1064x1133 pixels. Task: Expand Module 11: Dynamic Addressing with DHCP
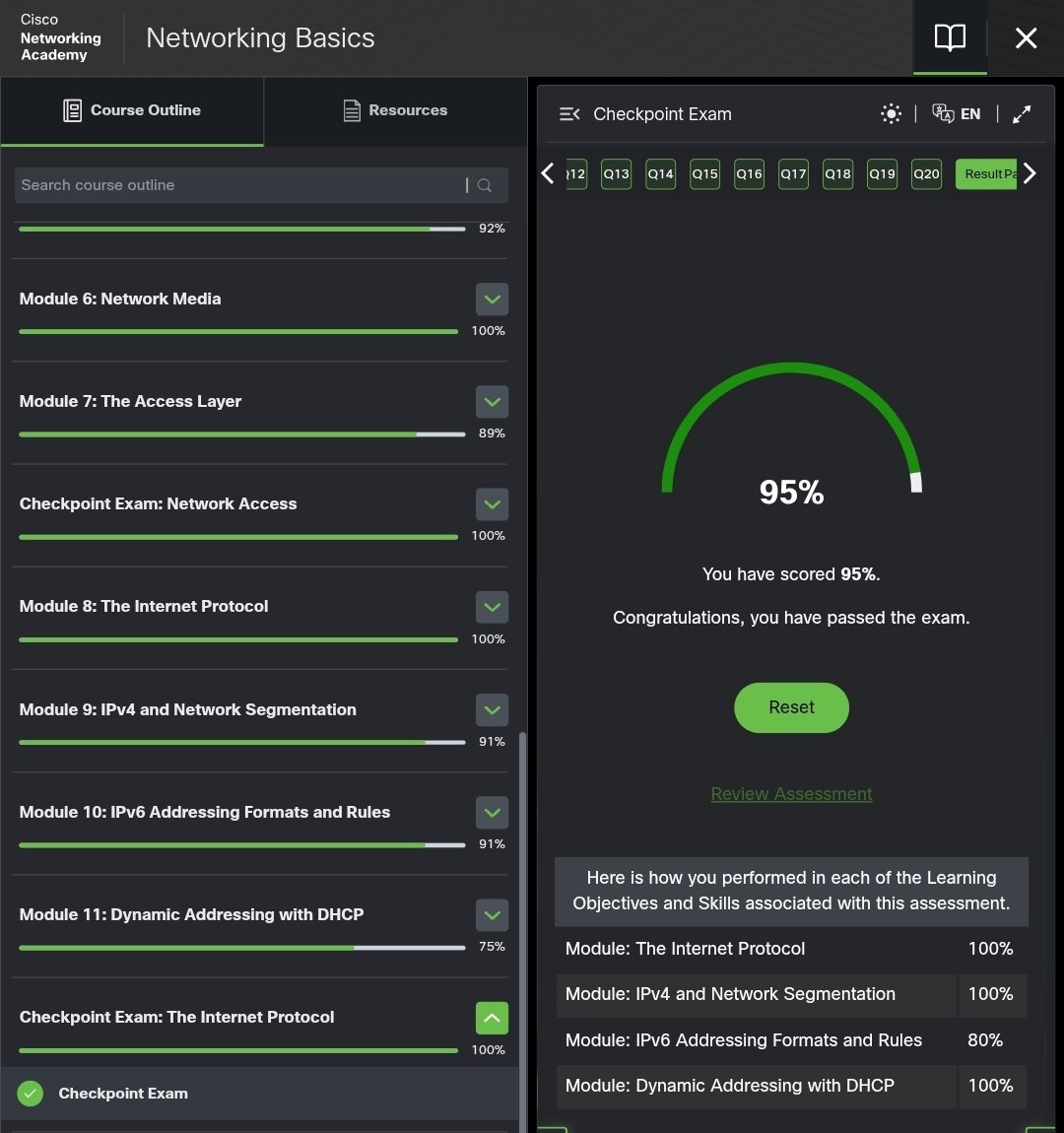(x=492, y=915)
